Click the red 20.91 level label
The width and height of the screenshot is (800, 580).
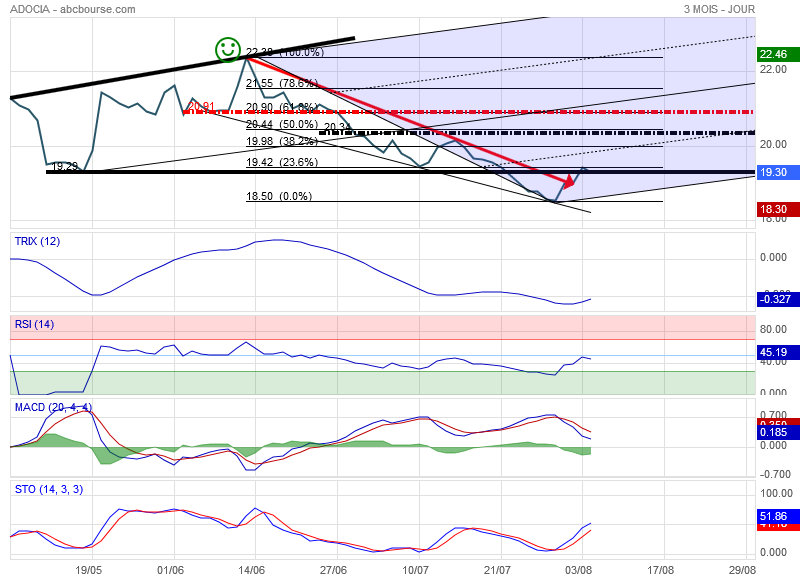[x=201, y=107]
